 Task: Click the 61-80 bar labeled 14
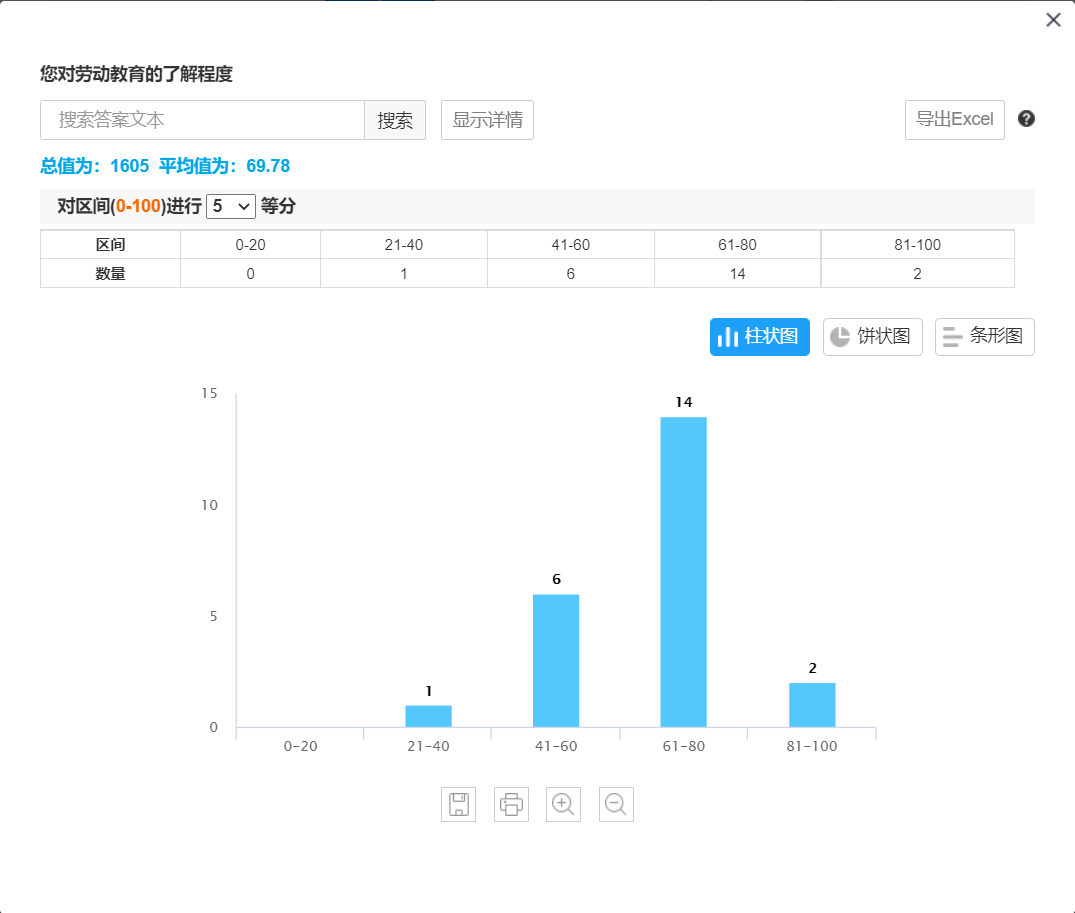(x=683, y=571)
